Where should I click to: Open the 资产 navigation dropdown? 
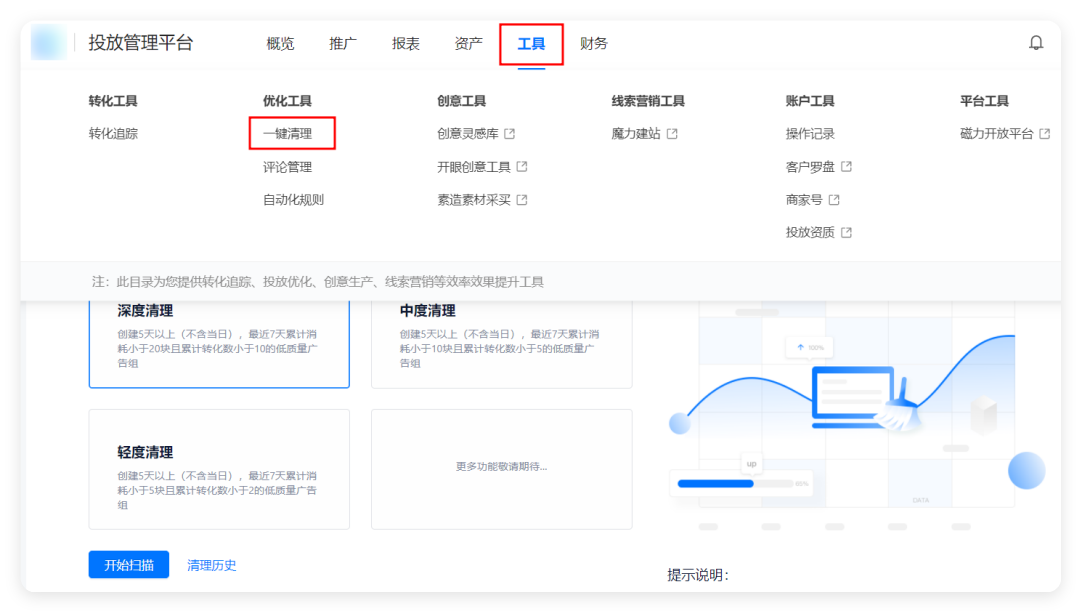468,43
